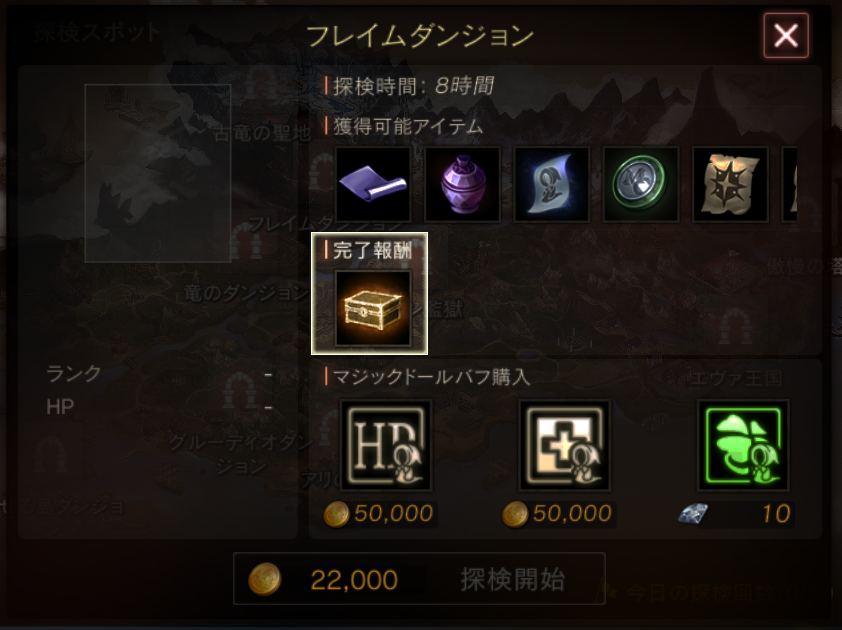This screenshot has height=630, width=842.
Task: Click the 50,000 gold price under HP buff
Action: (380, 513)
